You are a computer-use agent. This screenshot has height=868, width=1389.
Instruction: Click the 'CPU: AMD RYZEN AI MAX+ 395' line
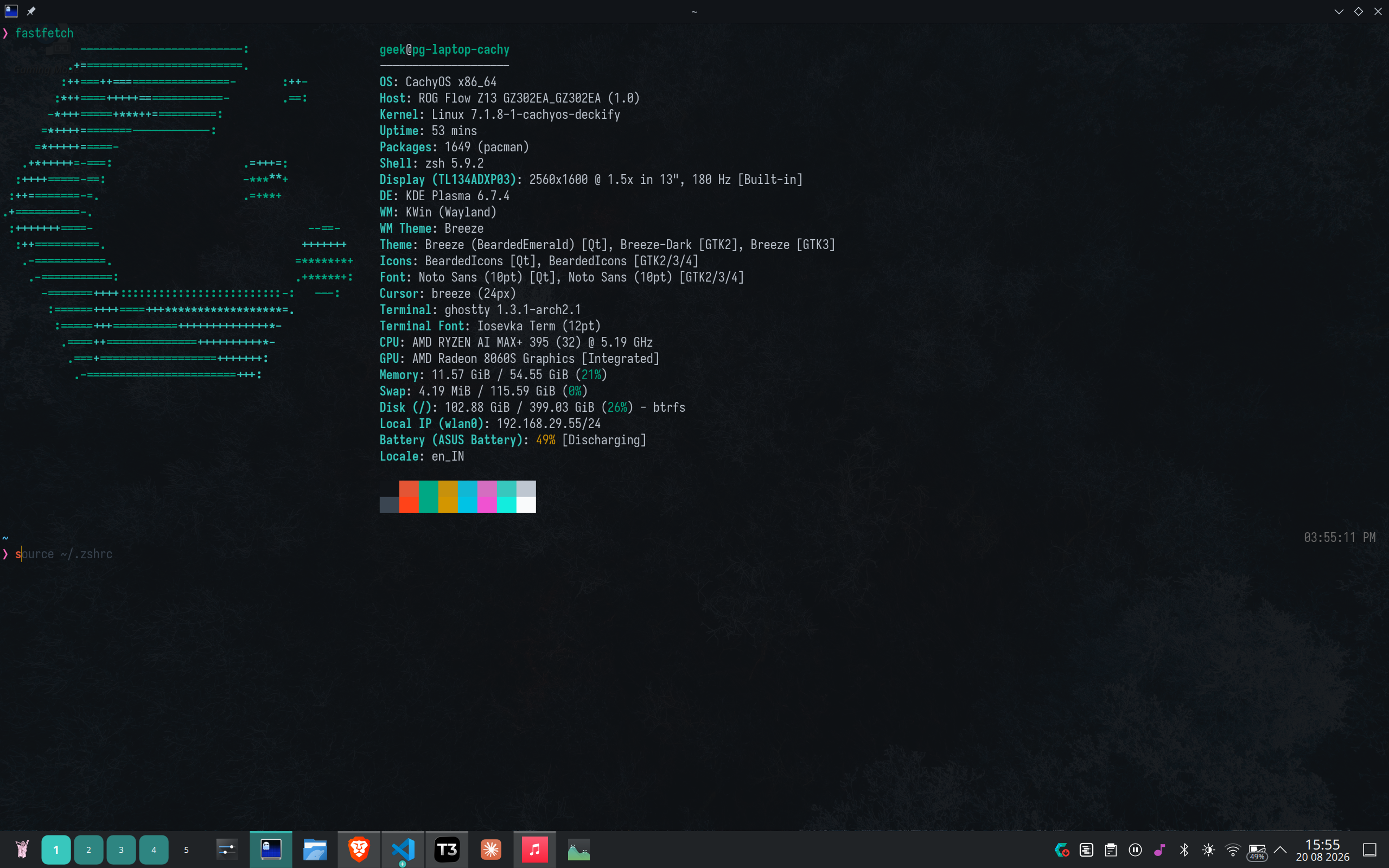516,343
